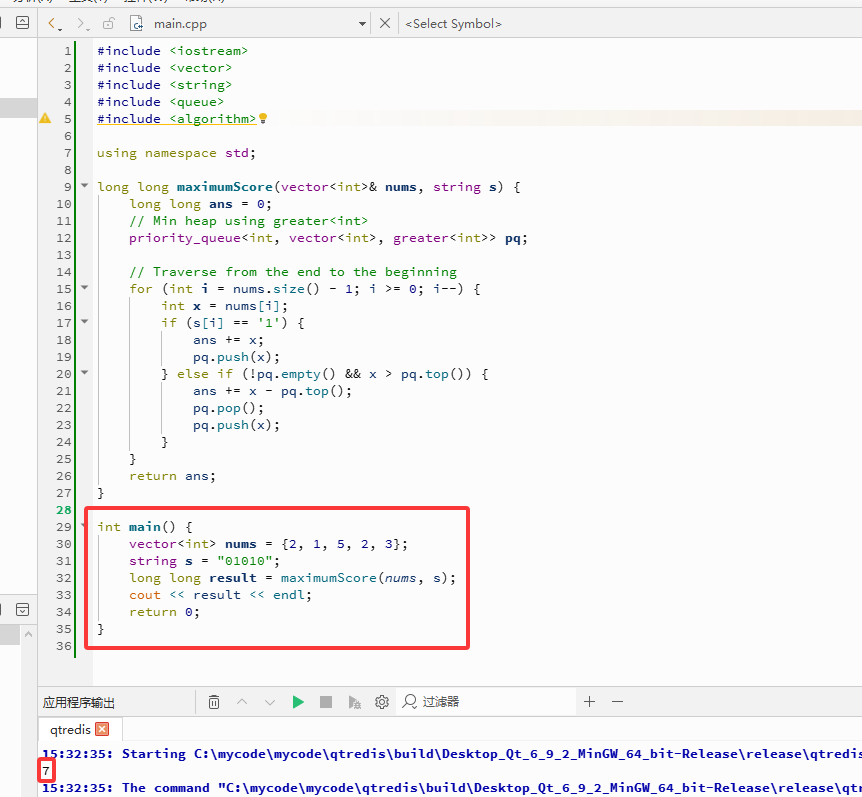Screen dimensions: 862x797
Task: Close the qtredis output tab
Action: click(x=102, y=729)
